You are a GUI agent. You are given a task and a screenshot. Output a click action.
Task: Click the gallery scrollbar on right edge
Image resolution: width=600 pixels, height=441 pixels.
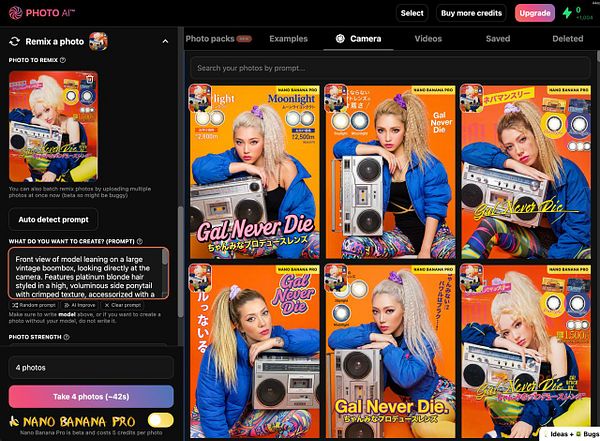click(x=597, y=58)
